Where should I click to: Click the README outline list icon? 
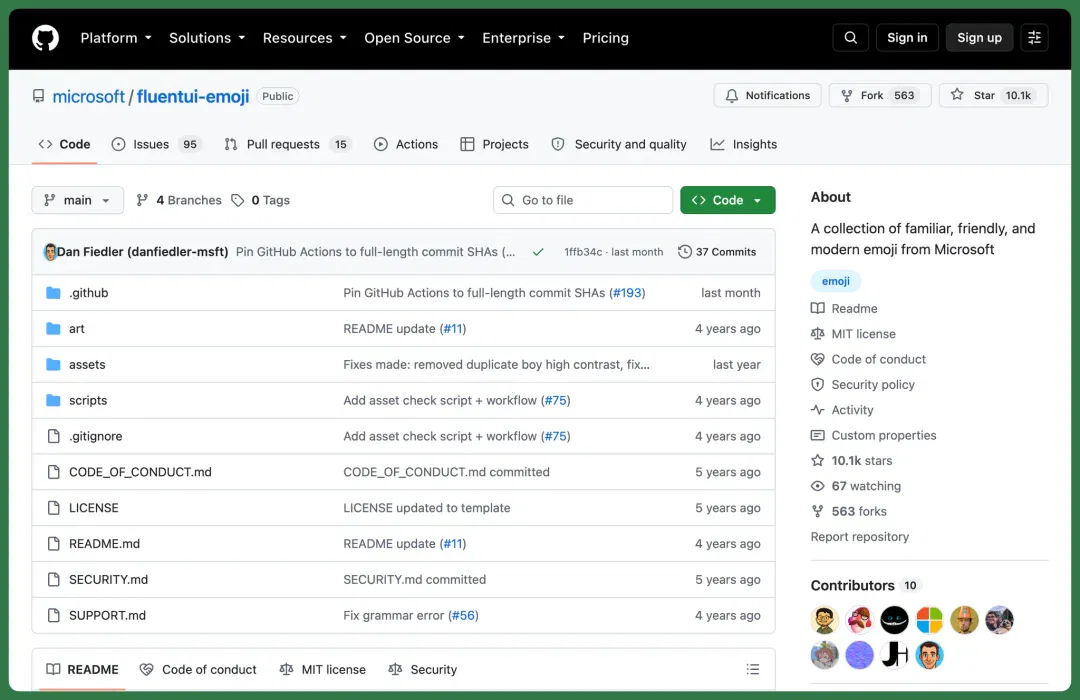(x=753, y=669)
